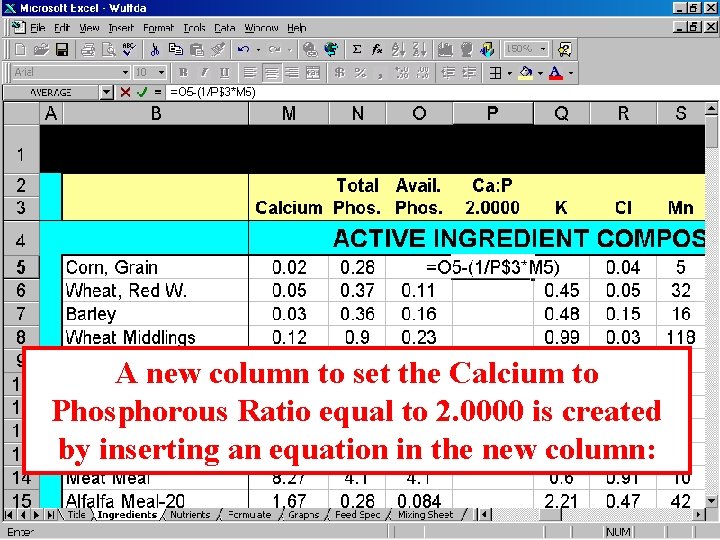Screen dimensions: 720x540
Task: Open the Office Assistant help
Action: pos(564,49)
